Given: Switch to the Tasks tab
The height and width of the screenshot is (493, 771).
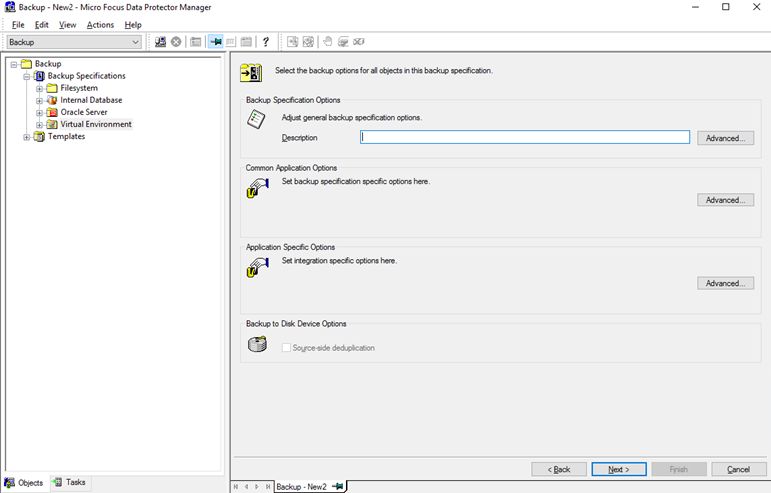Looking at the screenshot, I should tap(70, 482).
